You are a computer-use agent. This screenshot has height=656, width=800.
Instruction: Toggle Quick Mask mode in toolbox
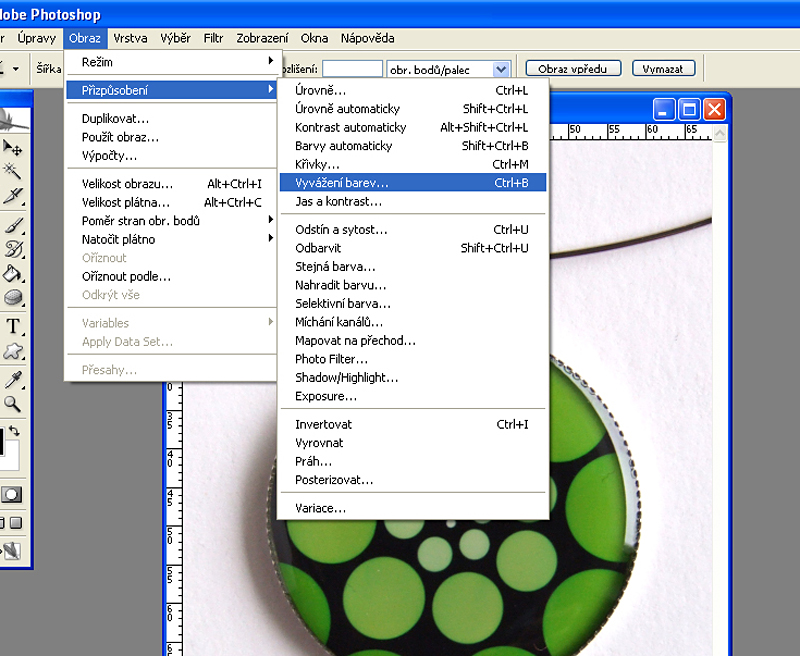pyautogui.click(x=13, y=494)
